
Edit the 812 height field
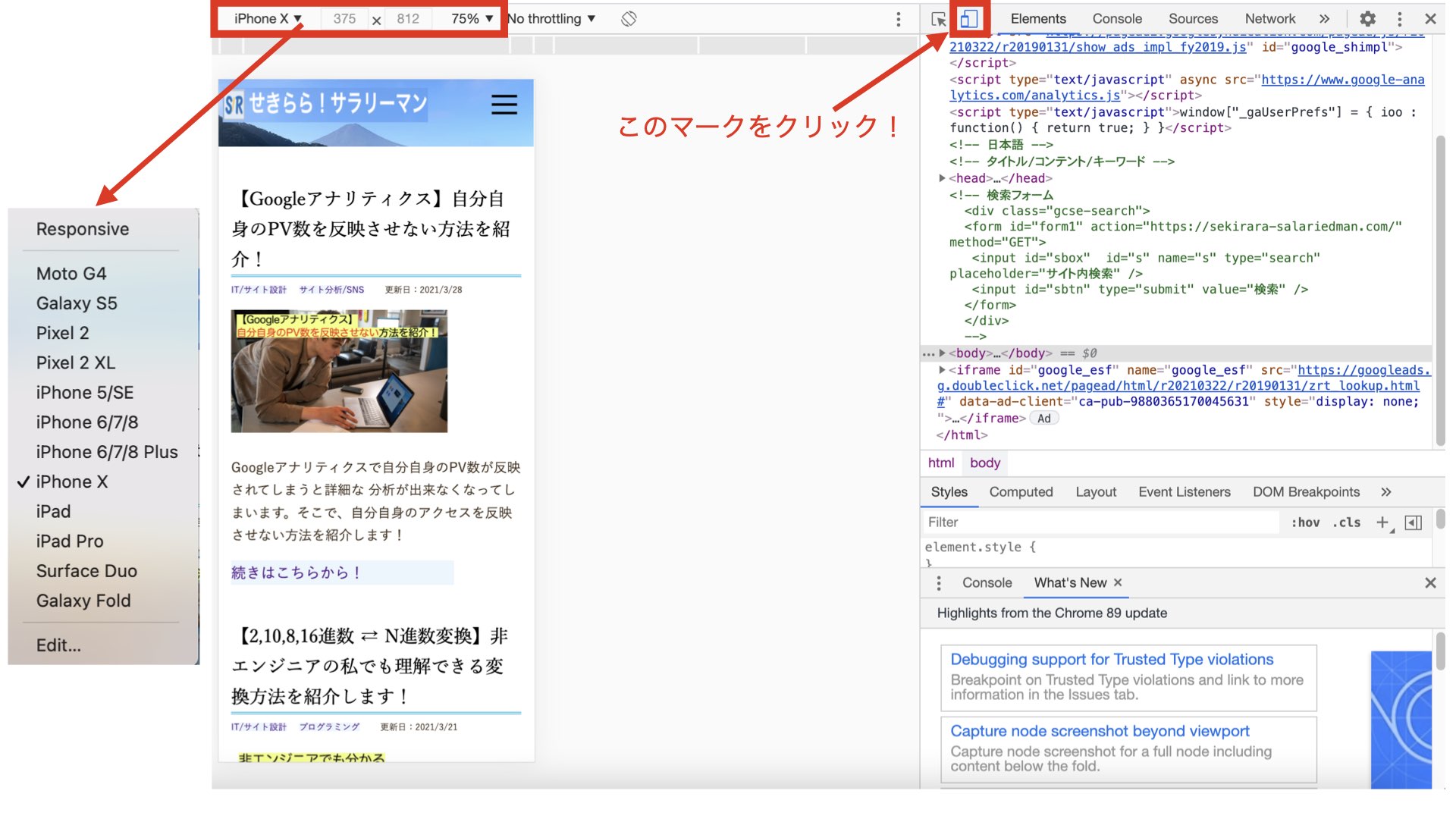pos(408,19)
